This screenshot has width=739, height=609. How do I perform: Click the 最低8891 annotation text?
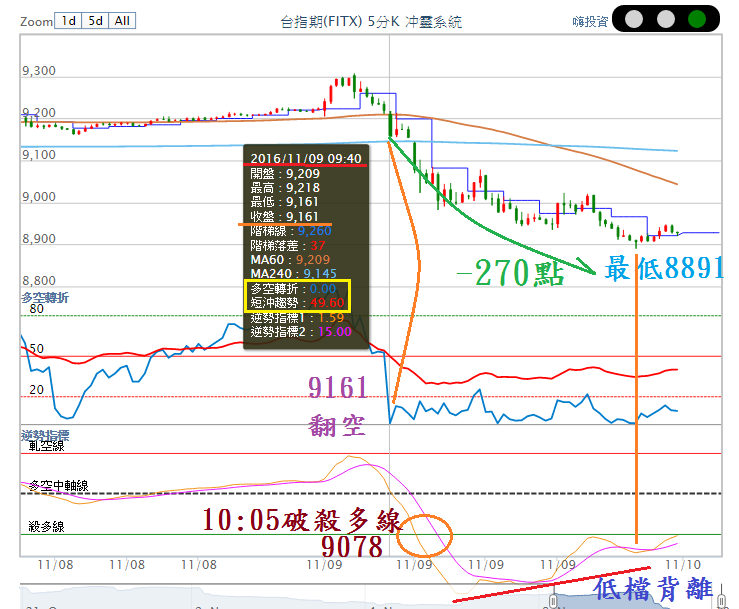(x=661, y=269)
